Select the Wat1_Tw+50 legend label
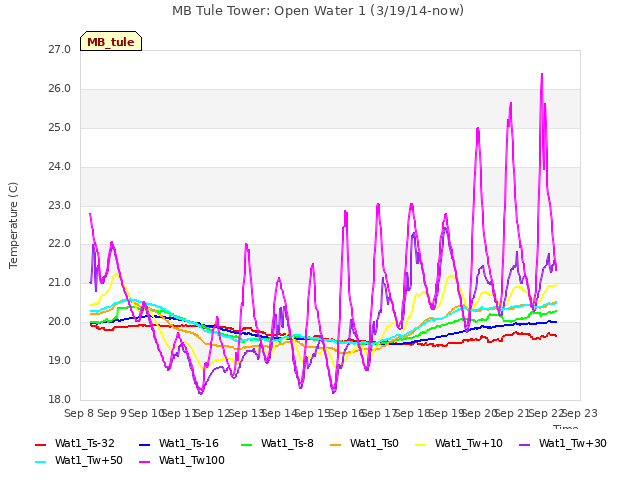 89,460
